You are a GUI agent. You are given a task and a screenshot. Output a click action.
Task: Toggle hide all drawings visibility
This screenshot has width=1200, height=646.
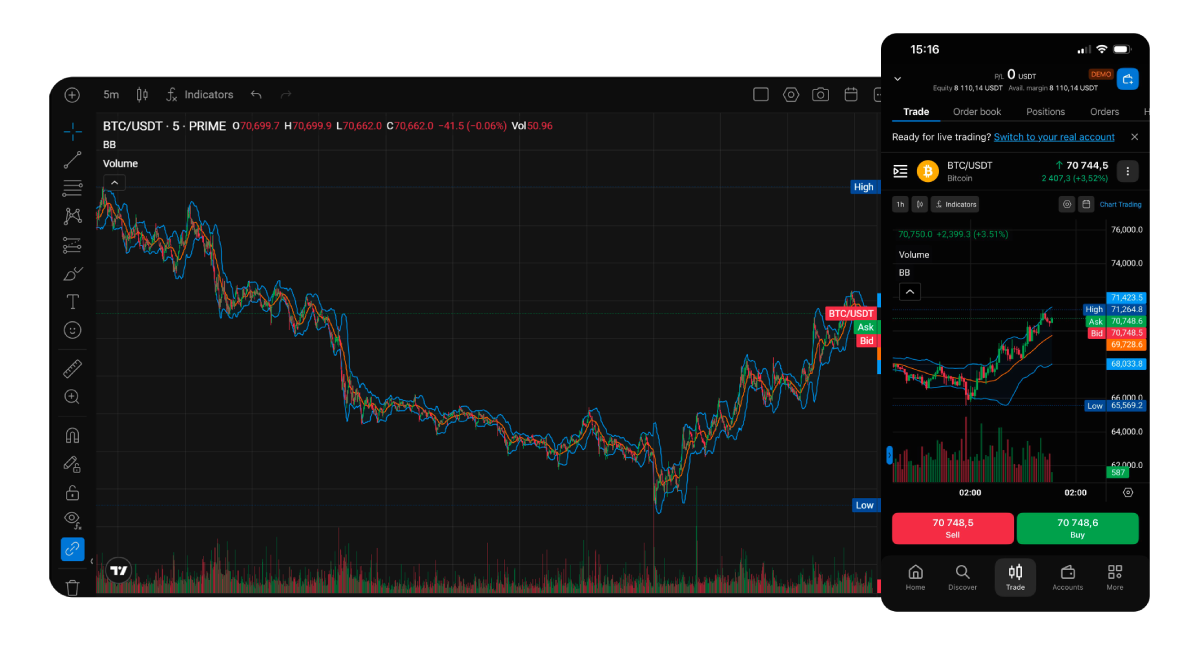coord(72,519)
